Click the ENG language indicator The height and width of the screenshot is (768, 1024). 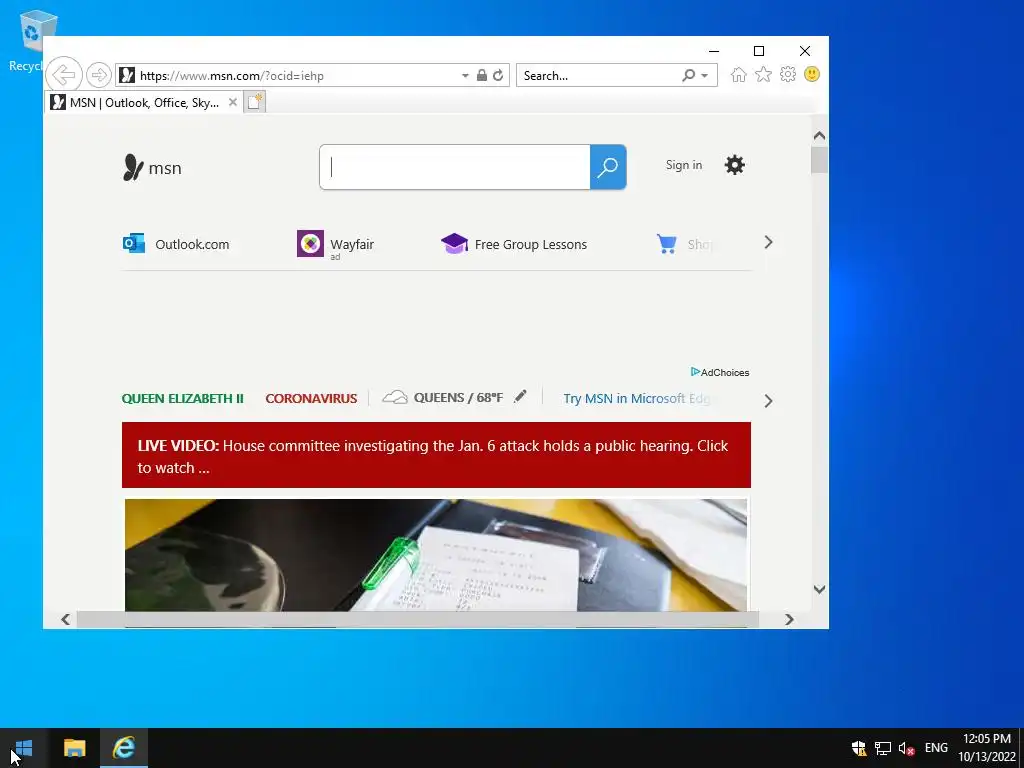point(936,748)
